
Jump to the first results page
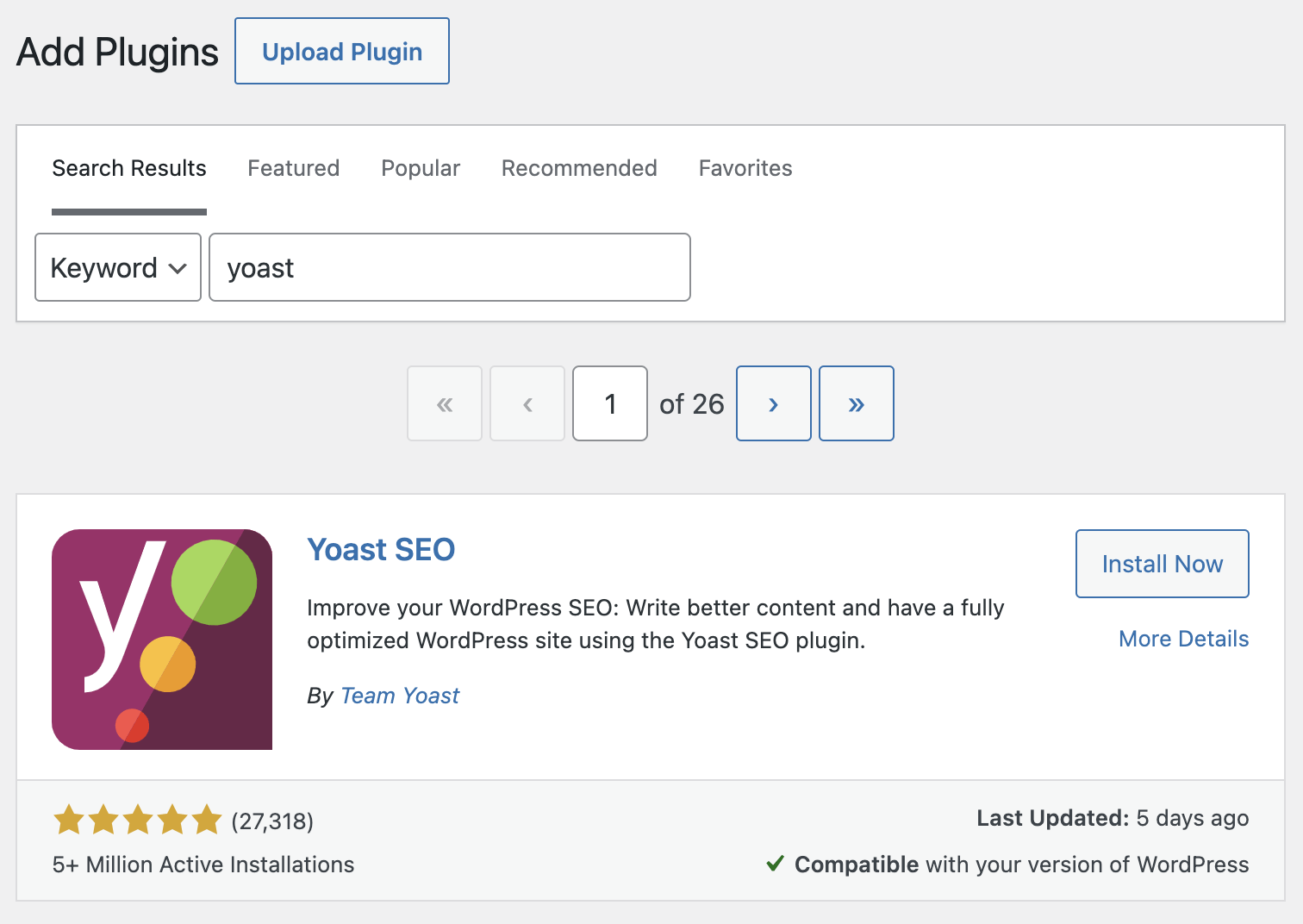pos(444,403)
